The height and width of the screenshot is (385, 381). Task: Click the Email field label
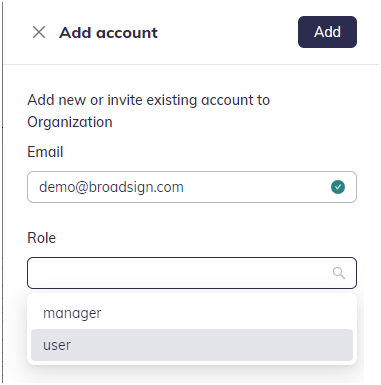[x=45, y=152]
